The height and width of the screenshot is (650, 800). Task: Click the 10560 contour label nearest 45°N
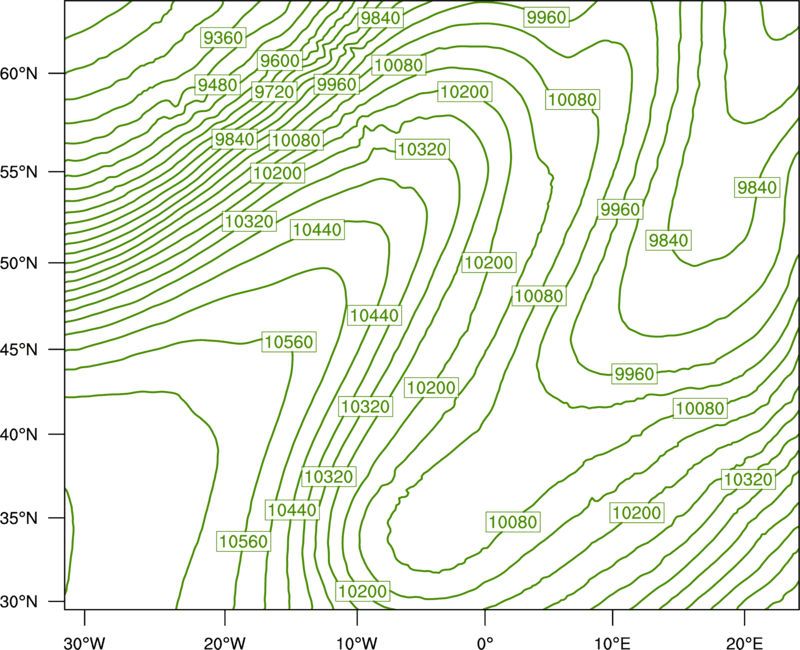pos(289,342)
